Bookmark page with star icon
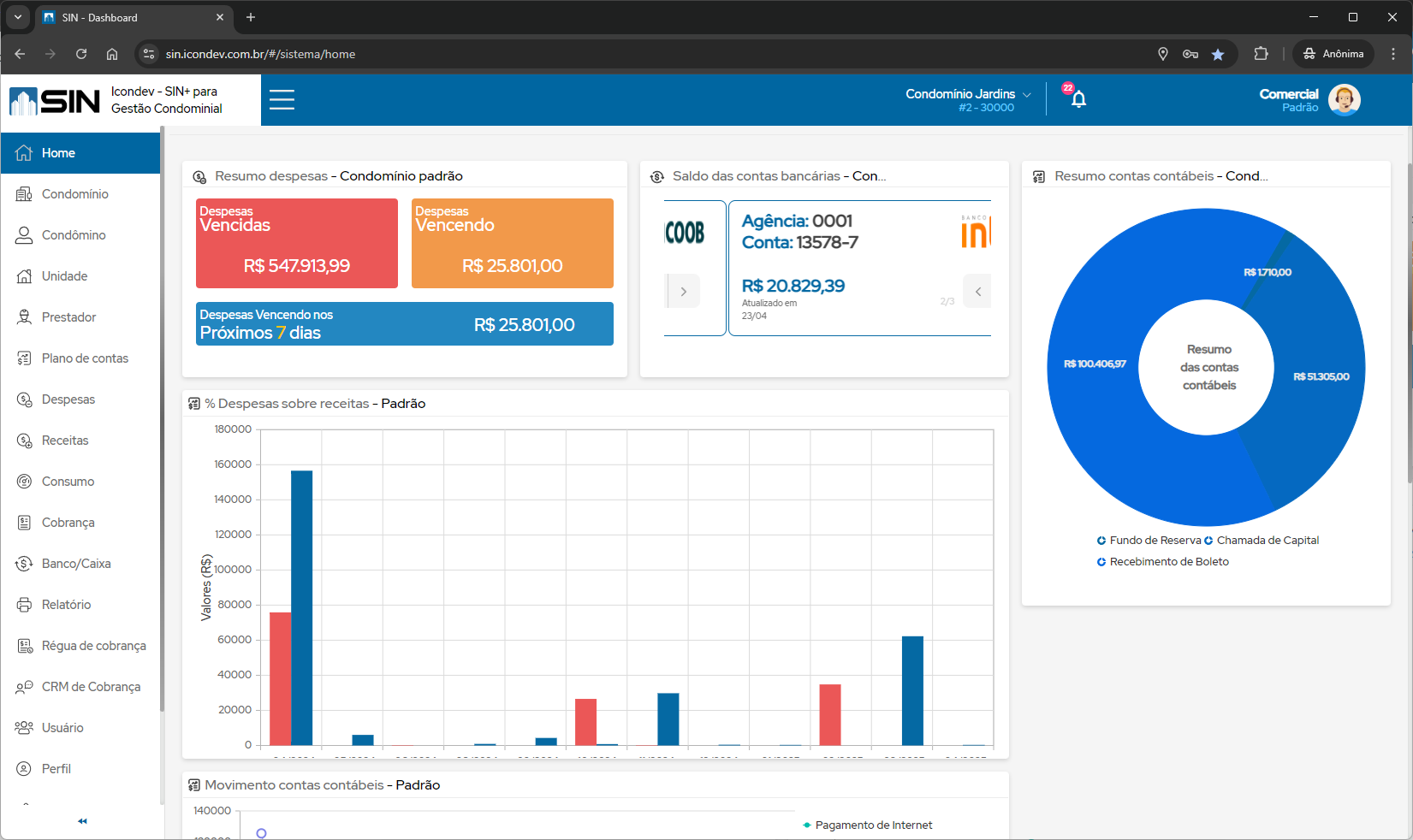1413x840 pixels. [x=1218, y=54]
